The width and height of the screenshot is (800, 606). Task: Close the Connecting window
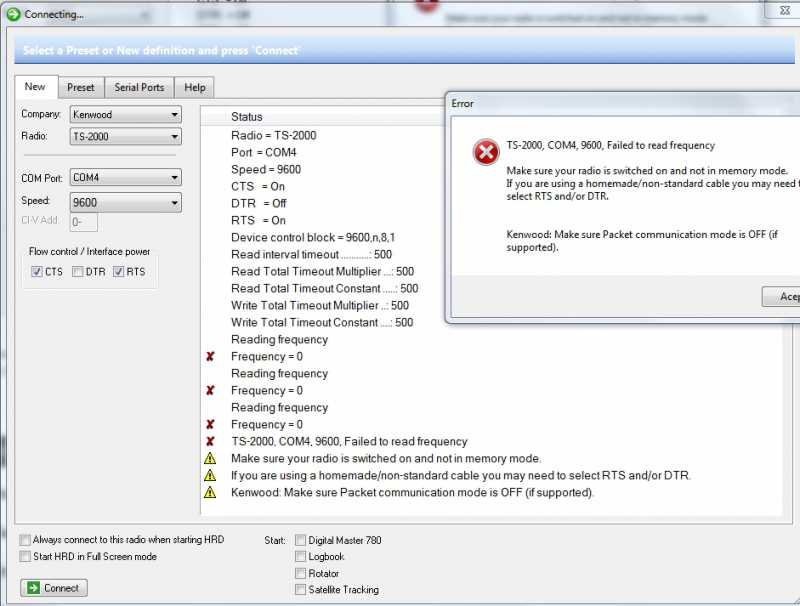pos(784,10)
